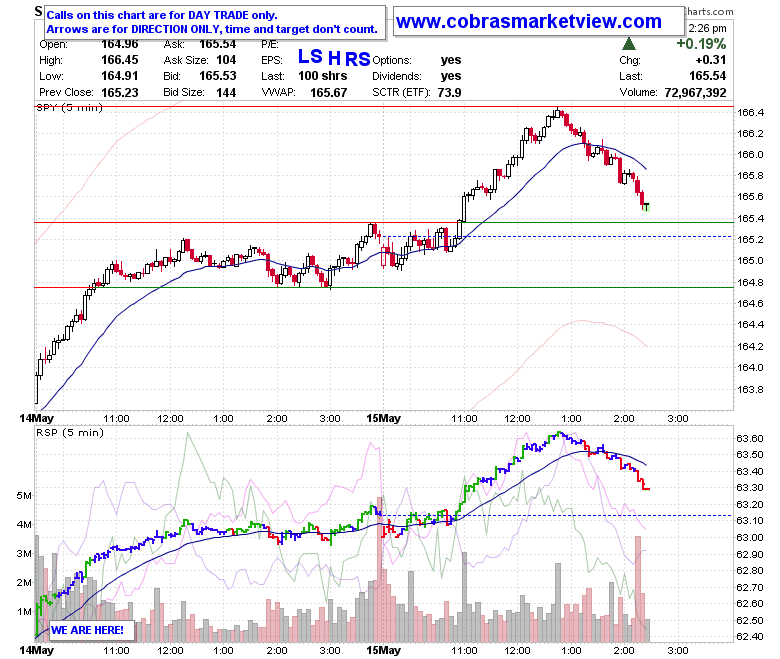Click the 166.0 price axis label
This screenshot has width=780, height=659.
(x=750, y=154)
